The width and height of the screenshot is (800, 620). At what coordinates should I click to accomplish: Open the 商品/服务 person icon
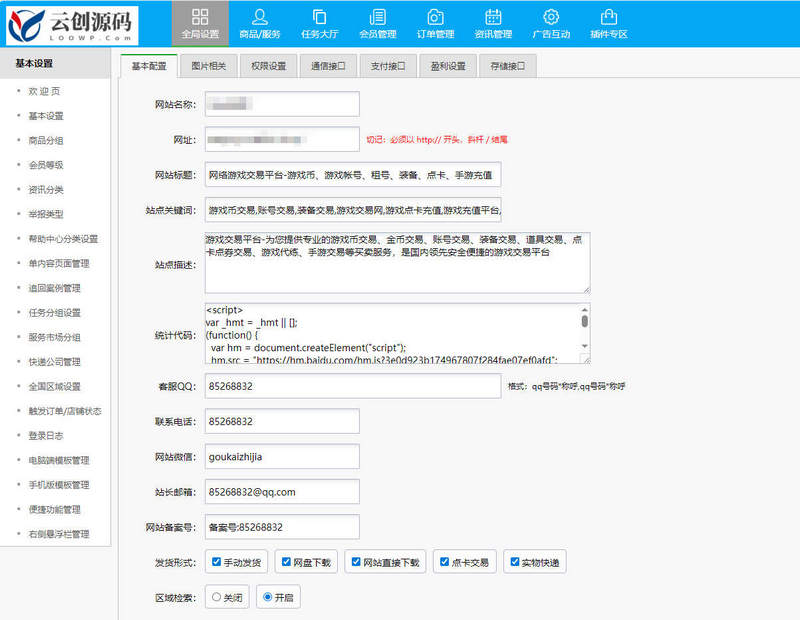click(x=260, y=17)
